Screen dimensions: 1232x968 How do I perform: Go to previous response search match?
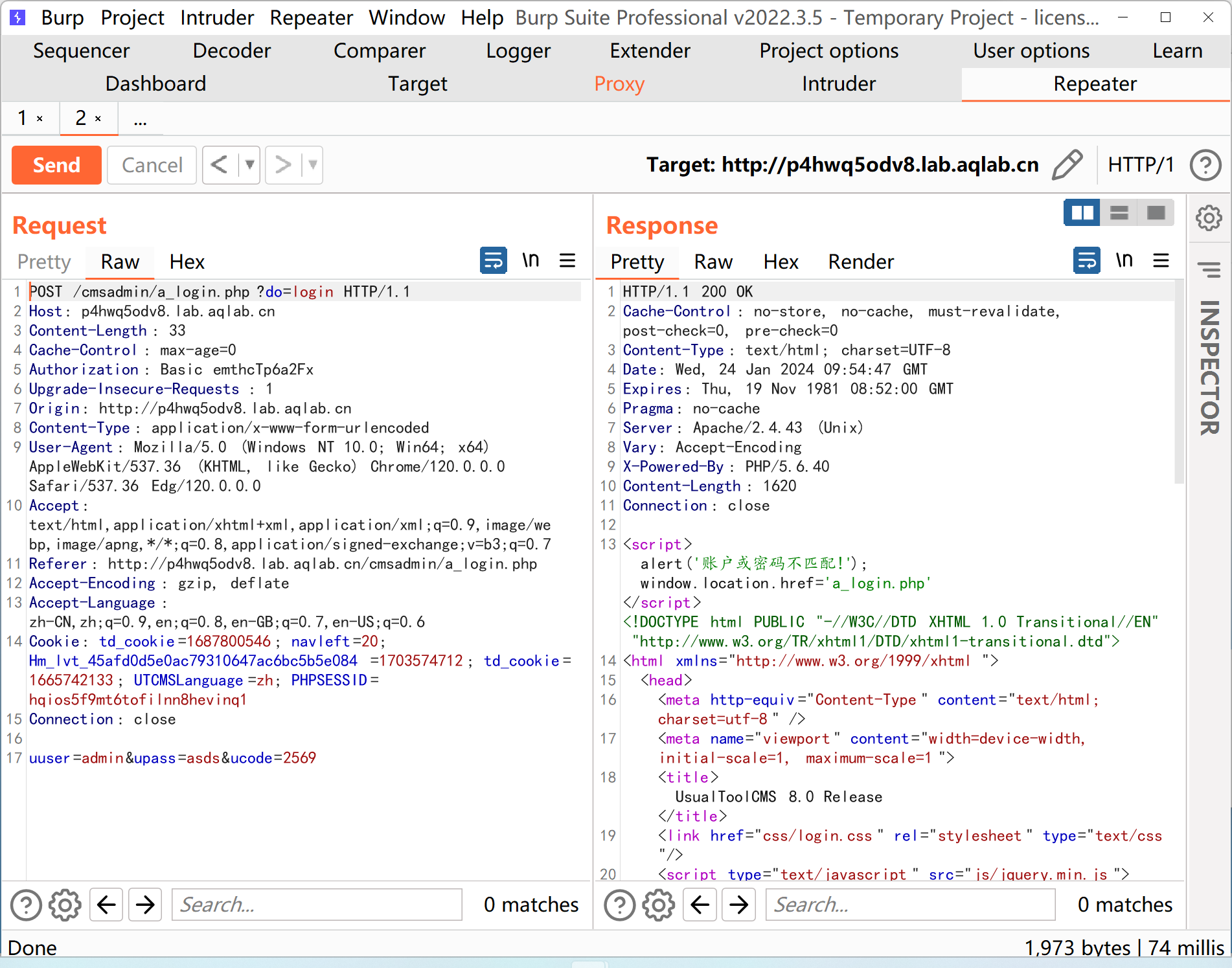pos(700,905)
